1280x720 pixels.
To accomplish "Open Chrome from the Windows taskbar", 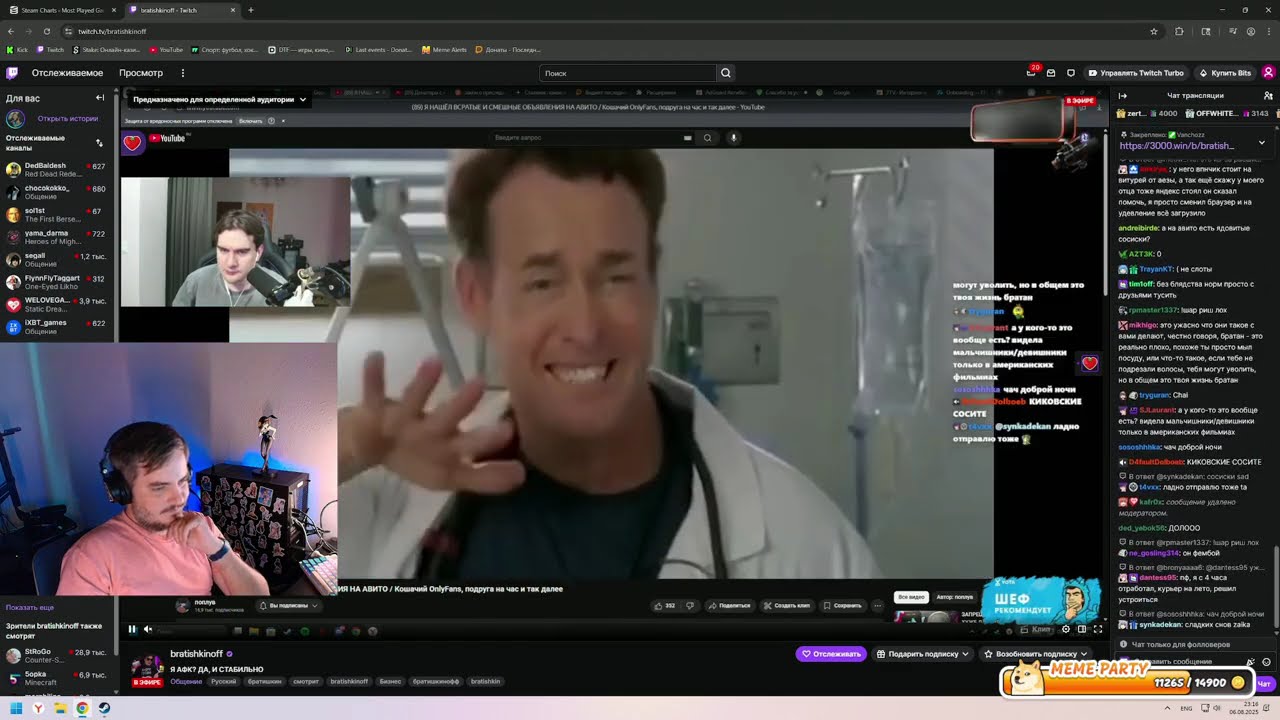I will [82, 708].
